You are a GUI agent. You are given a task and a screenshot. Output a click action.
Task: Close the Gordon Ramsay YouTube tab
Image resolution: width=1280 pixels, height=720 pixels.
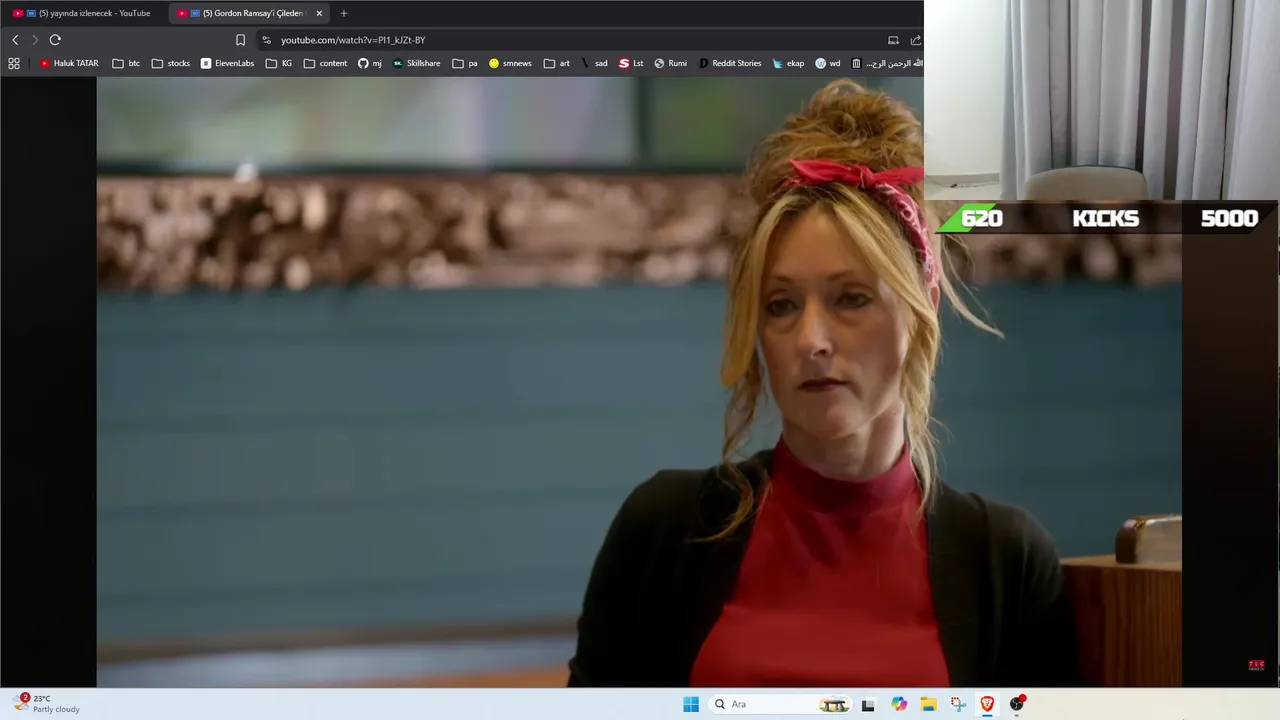[x=319, y=13]
